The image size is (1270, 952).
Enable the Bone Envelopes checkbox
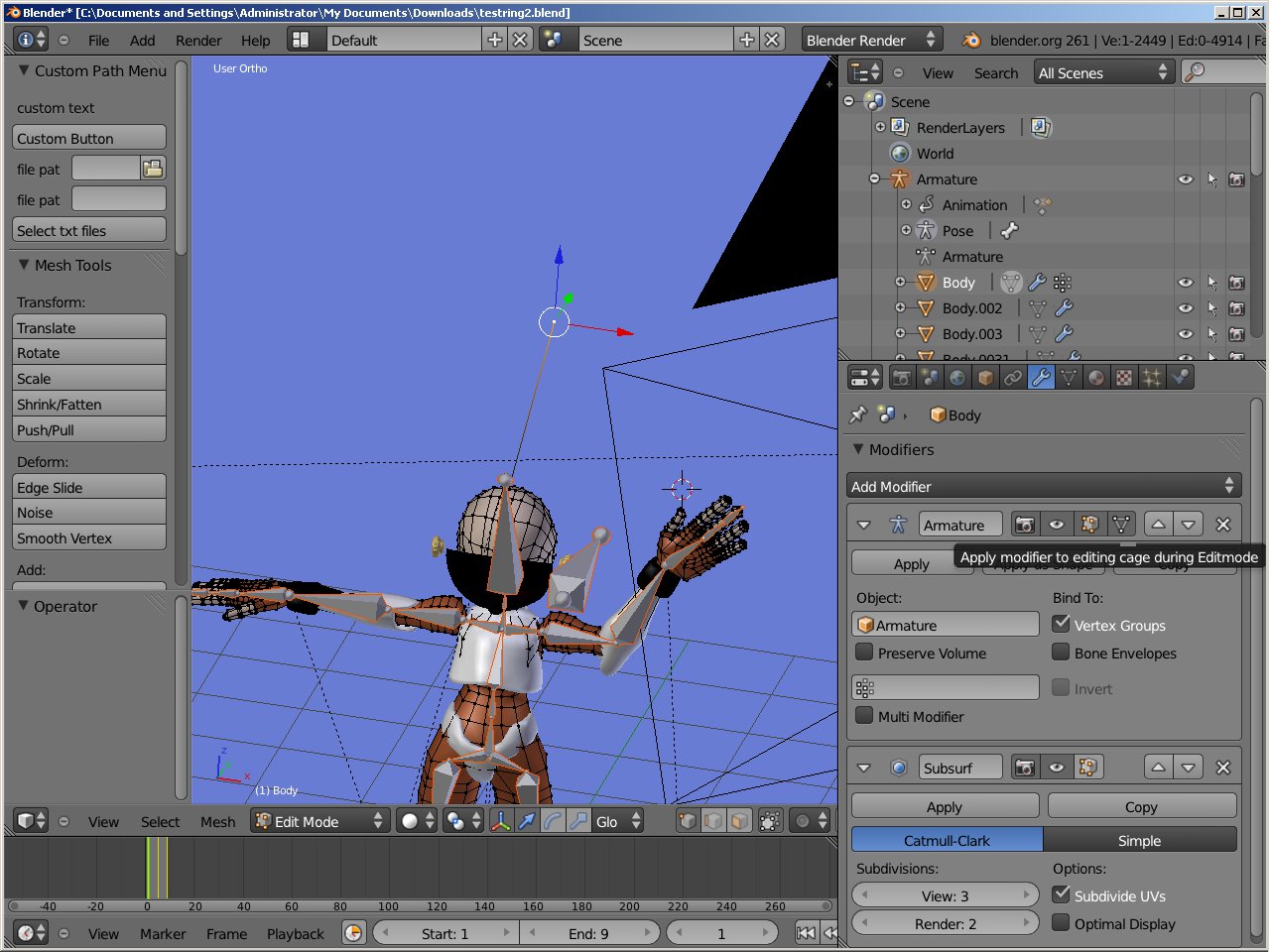pos(1062,652)
